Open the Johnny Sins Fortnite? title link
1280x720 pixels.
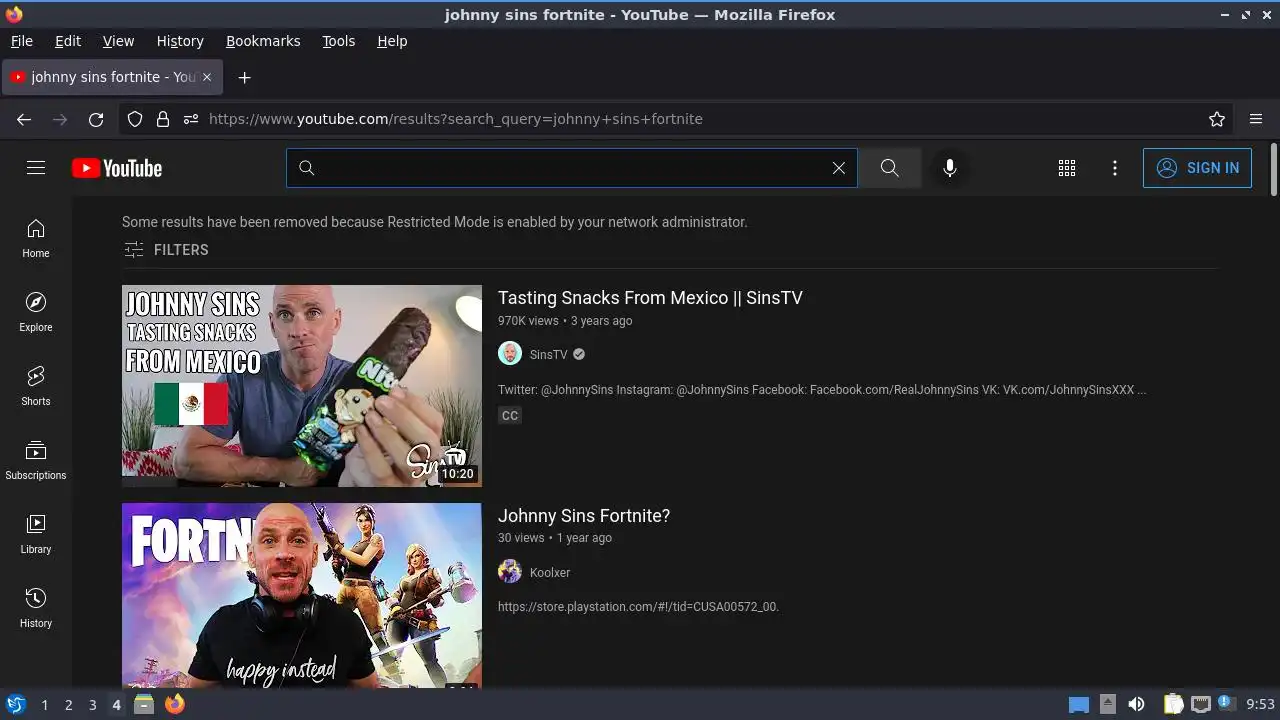[584, 516]
